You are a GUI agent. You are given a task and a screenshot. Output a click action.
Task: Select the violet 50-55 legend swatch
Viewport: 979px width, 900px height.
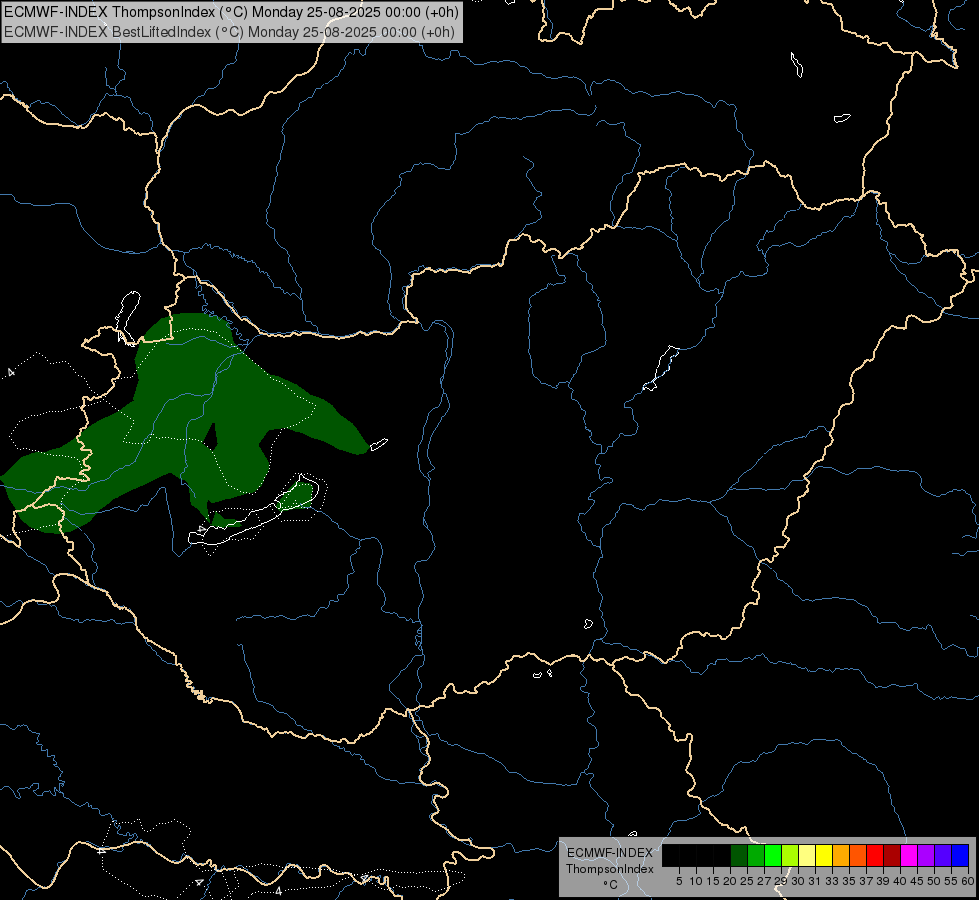943,855
